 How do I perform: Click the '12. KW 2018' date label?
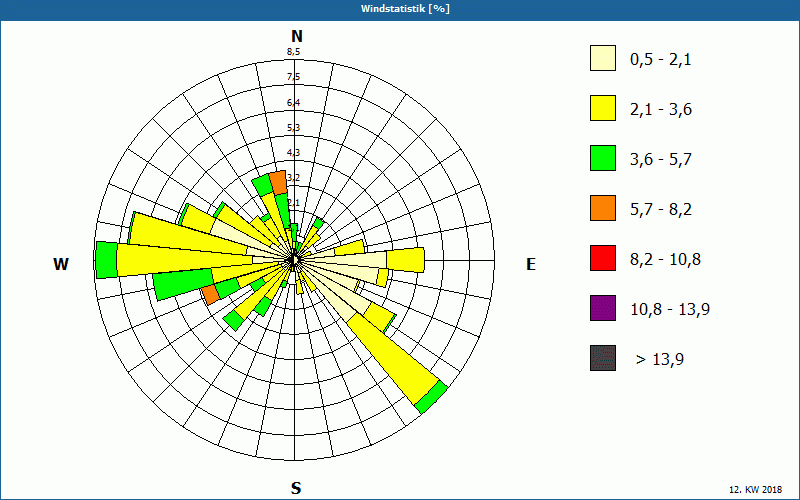coord(758,490)
